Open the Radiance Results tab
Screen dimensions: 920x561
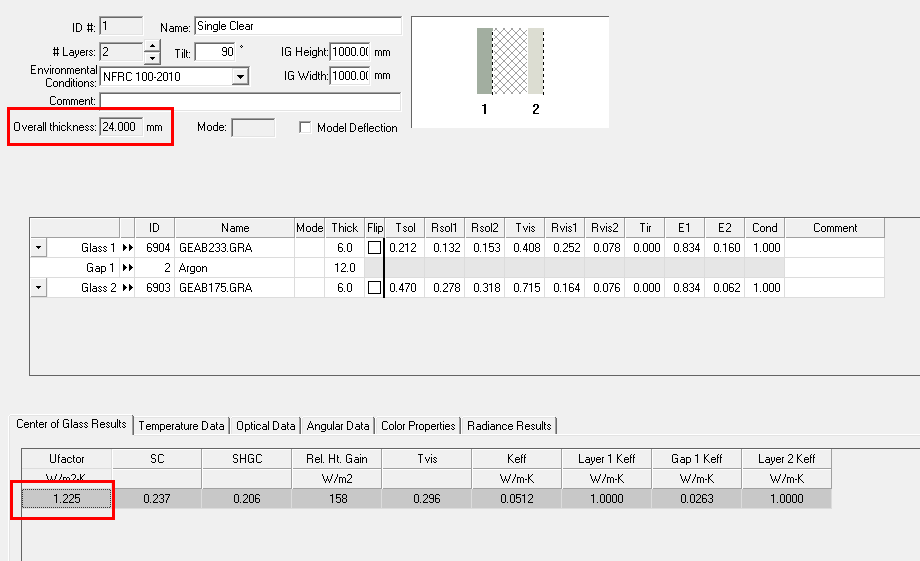[x=508, y=426]
